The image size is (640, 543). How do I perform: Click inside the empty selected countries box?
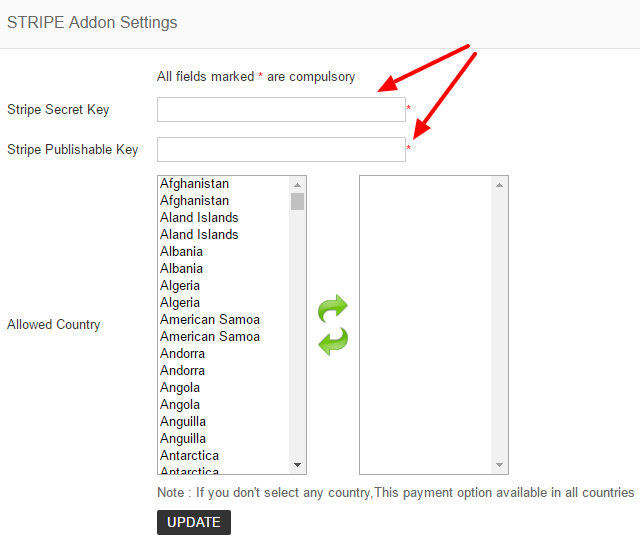pos(425,325)
